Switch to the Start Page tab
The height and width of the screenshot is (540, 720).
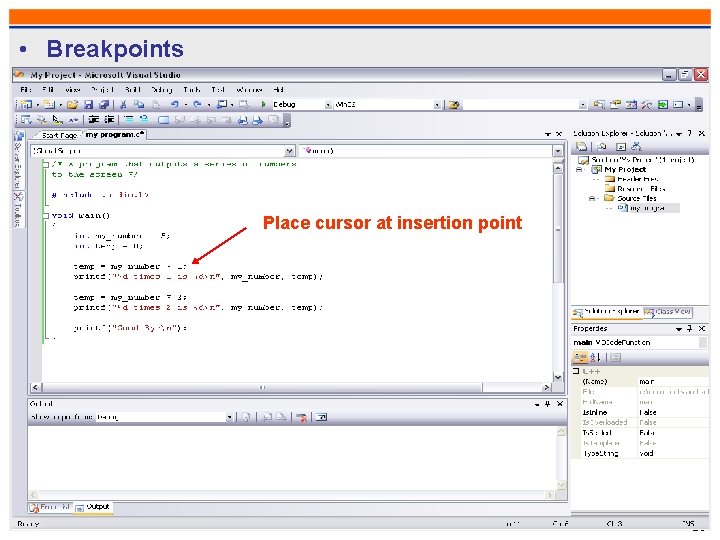click(x=58, y=135)
